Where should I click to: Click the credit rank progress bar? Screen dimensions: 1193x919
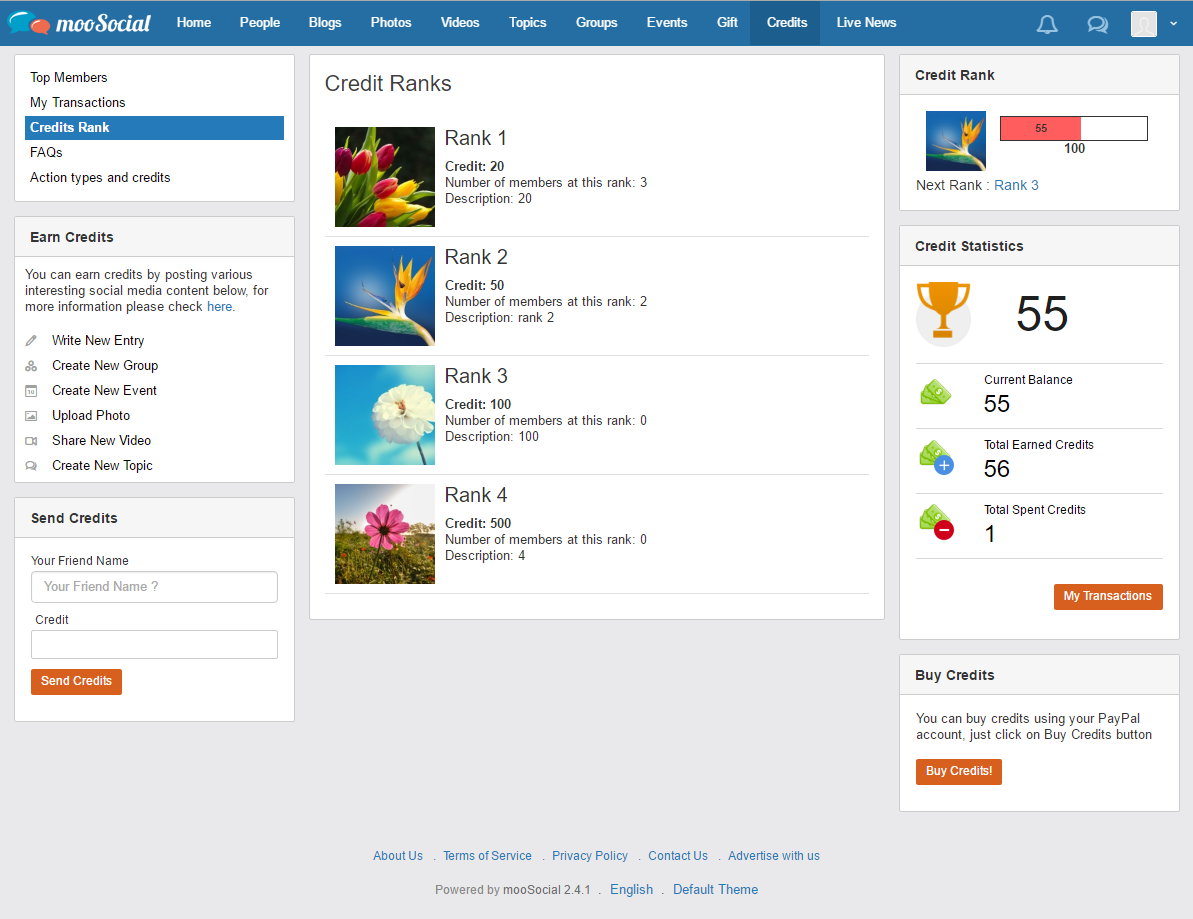click(1074, 129)
